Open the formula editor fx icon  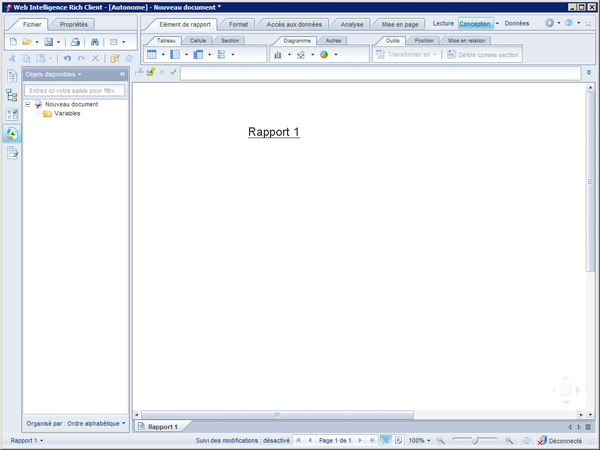click(139, 72)
